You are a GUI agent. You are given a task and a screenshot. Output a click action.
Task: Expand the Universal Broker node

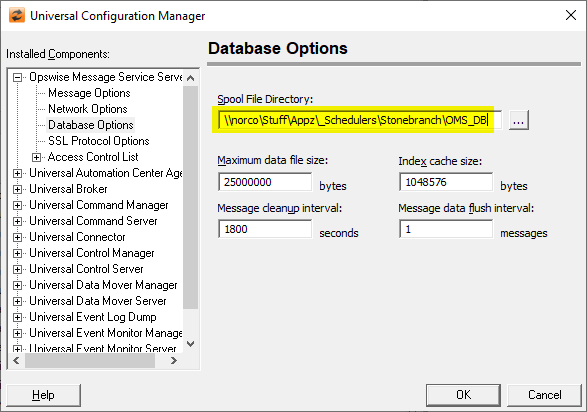(17, 189)
